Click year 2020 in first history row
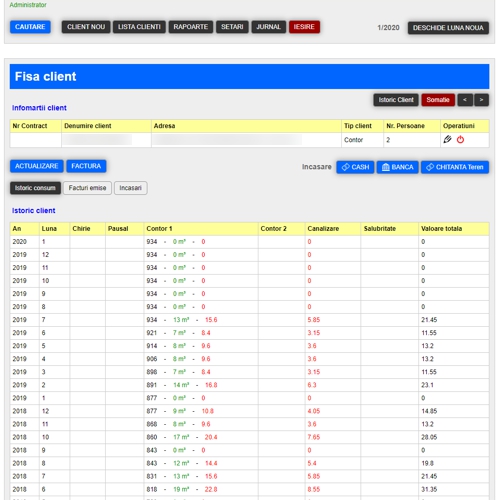 point(19,242)
